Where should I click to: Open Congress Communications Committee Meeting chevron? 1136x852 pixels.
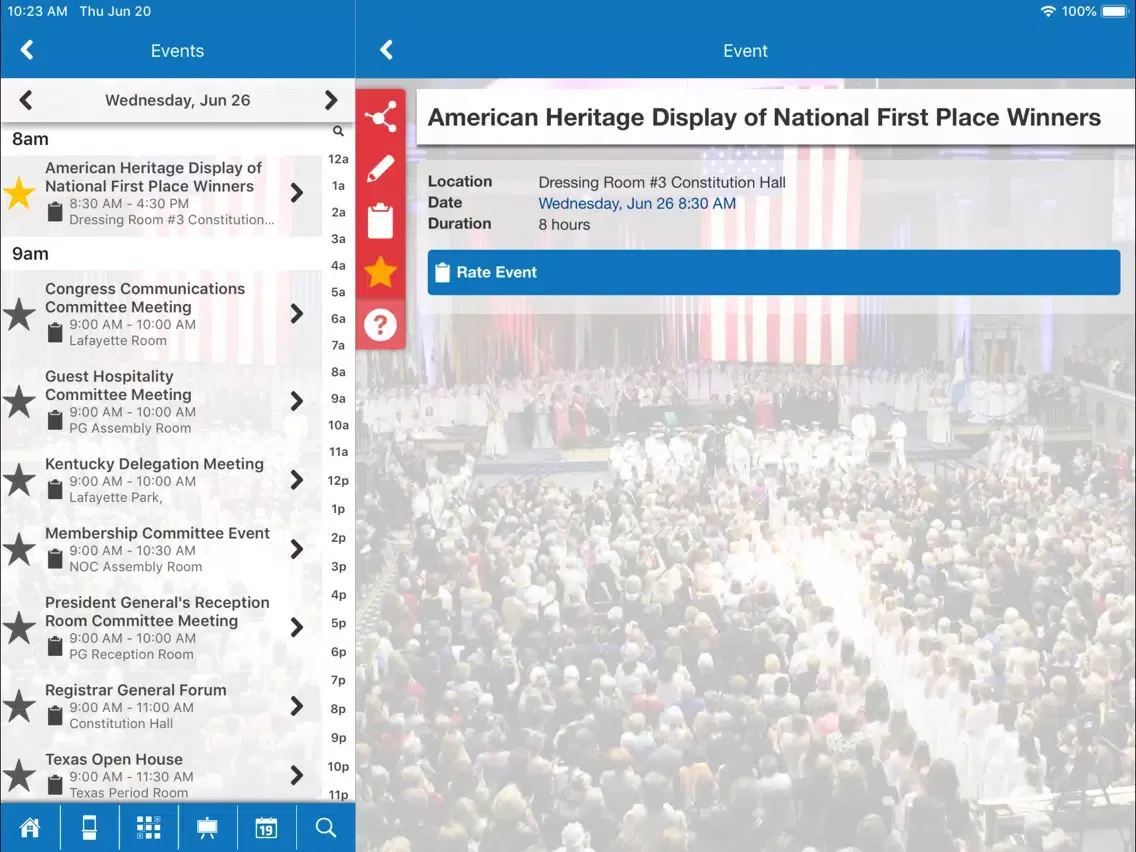point(296,314)
